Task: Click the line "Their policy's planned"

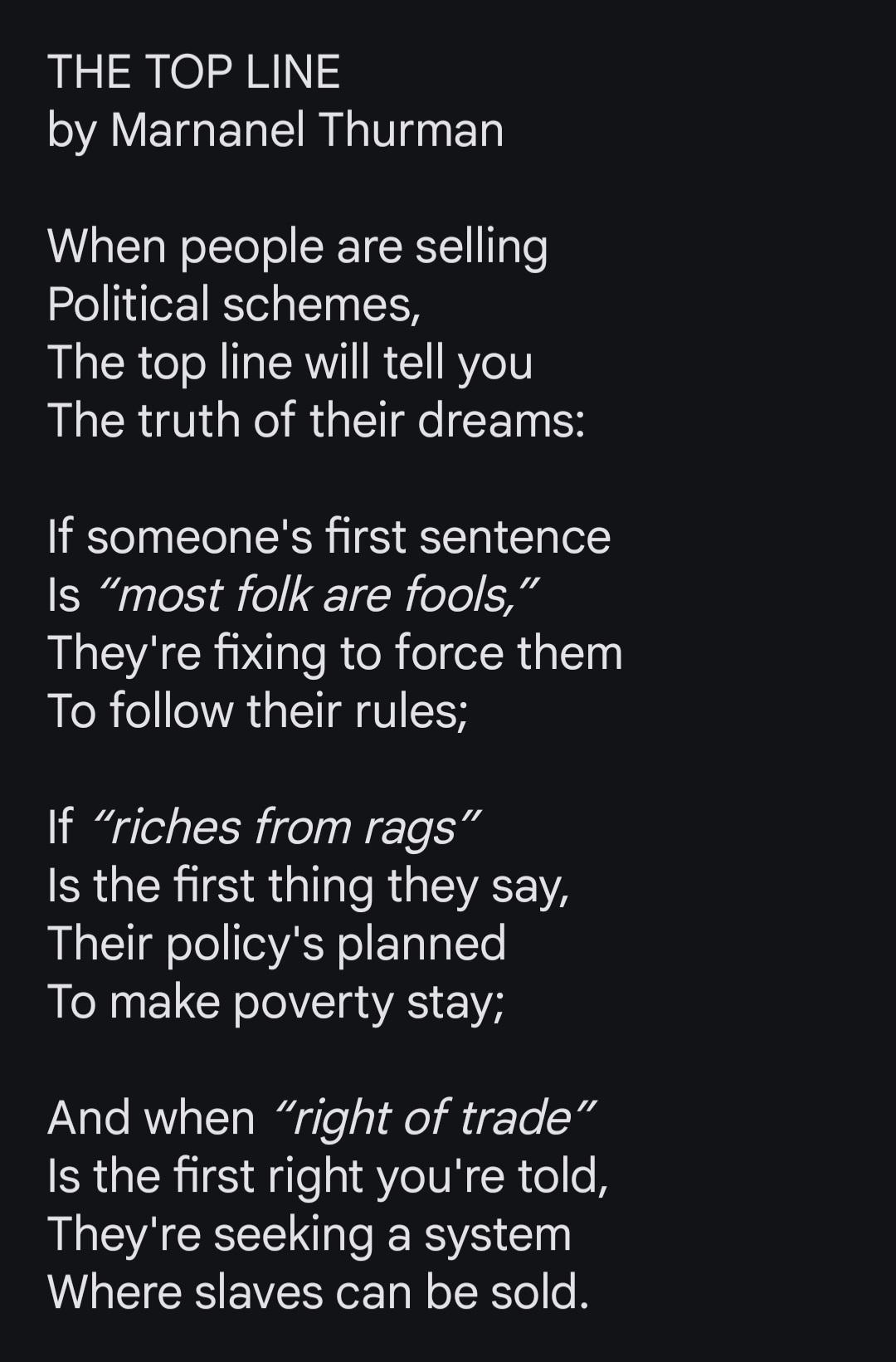Action: click(276, 944)
